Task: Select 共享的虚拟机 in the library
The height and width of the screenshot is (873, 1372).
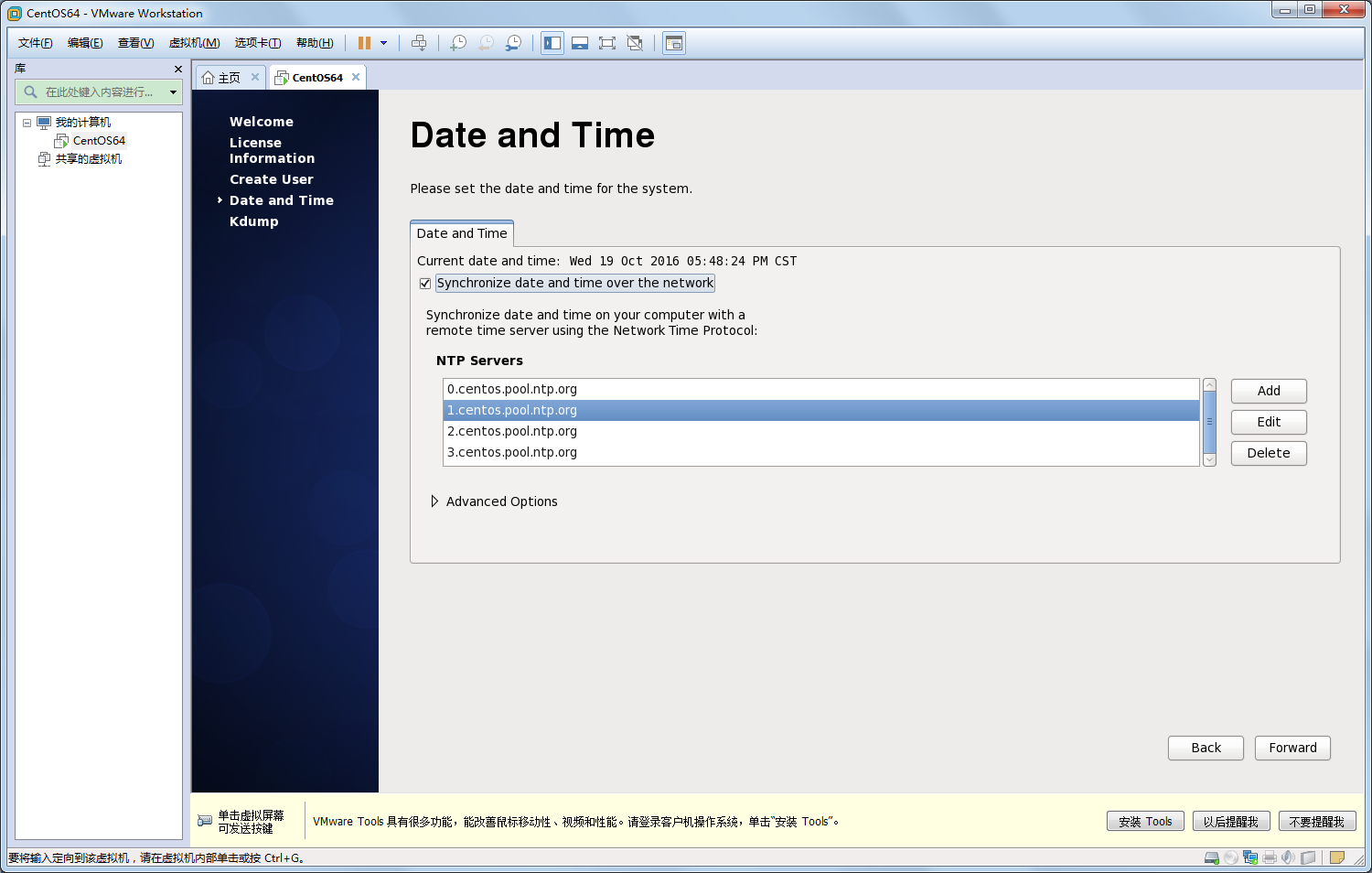Action: click(89, 159)
